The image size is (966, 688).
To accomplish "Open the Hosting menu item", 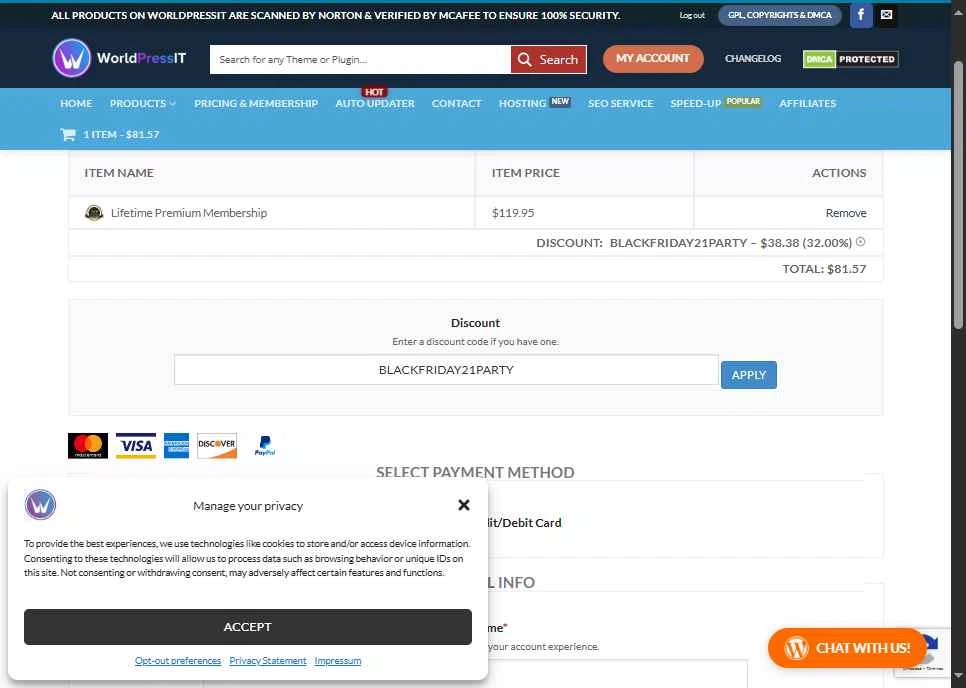I will click(522, 103).
